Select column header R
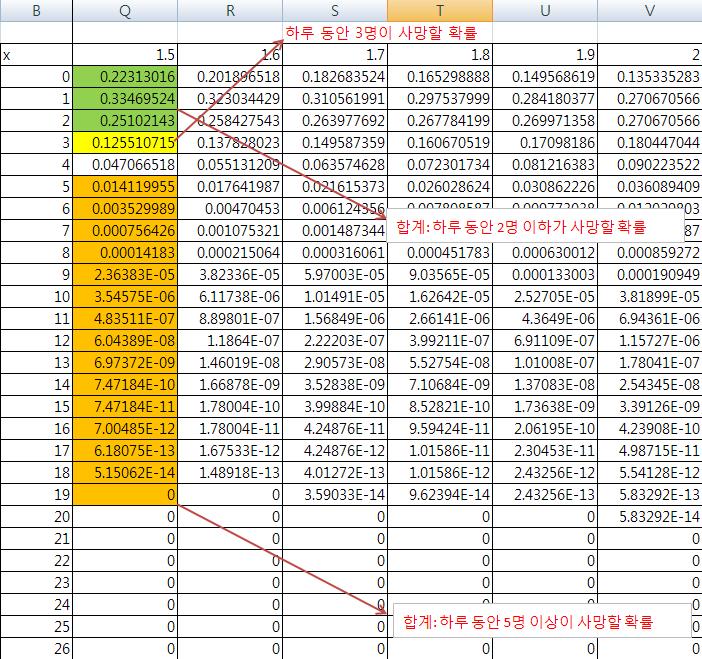This screenshot has width=702, height=659. (230, 10)
